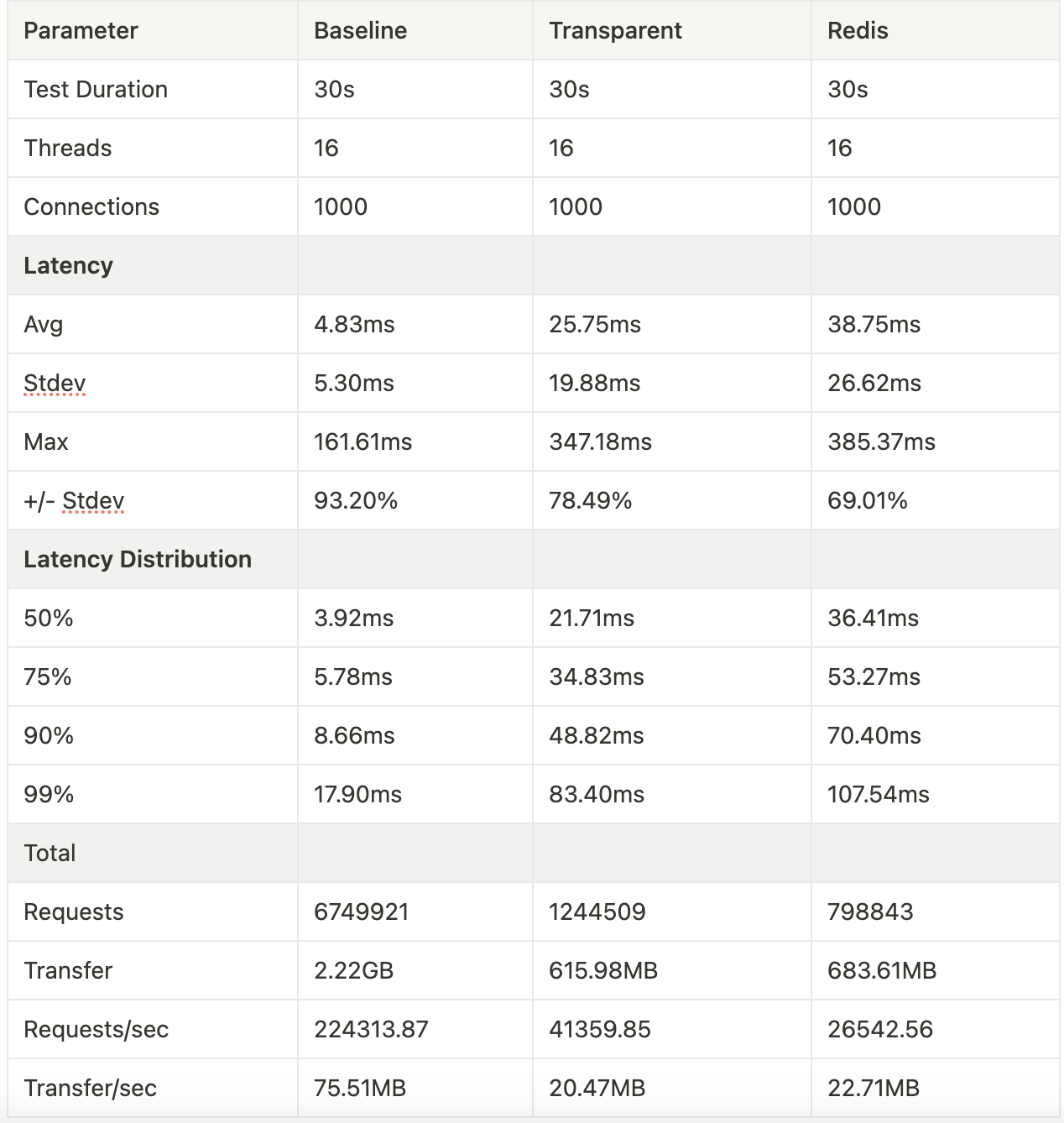Click the Transparent 78.49% Stdev cell

pos(590,501)
